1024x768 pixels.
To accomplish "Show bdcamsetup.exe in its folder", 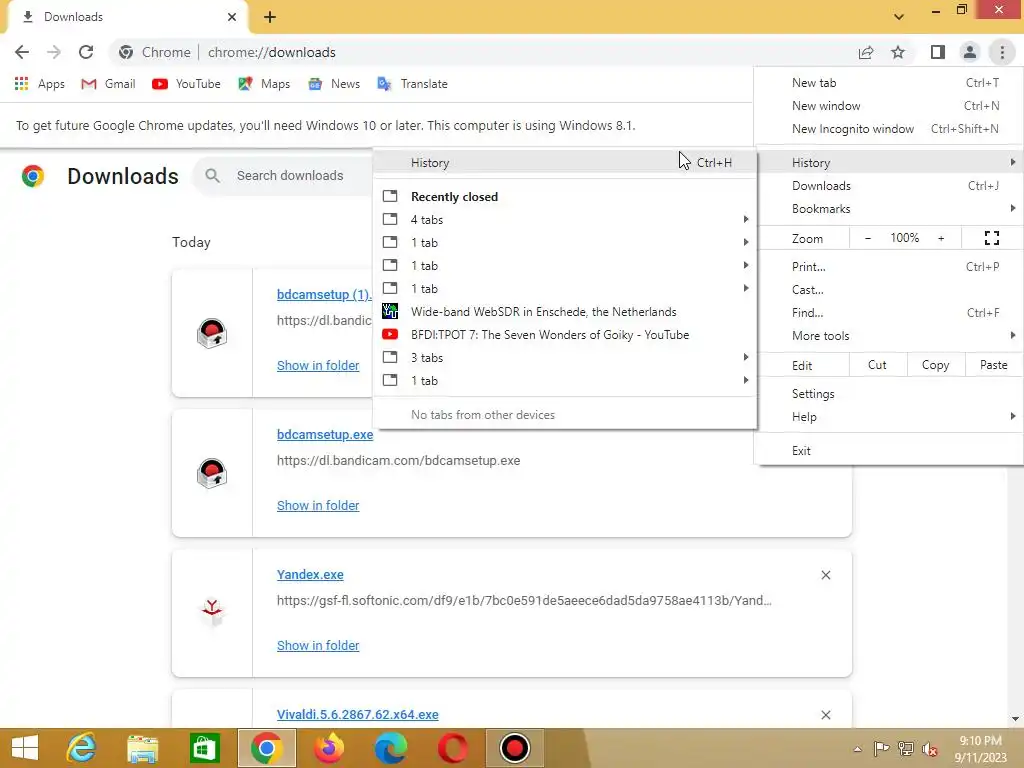I will click(318, 505).
